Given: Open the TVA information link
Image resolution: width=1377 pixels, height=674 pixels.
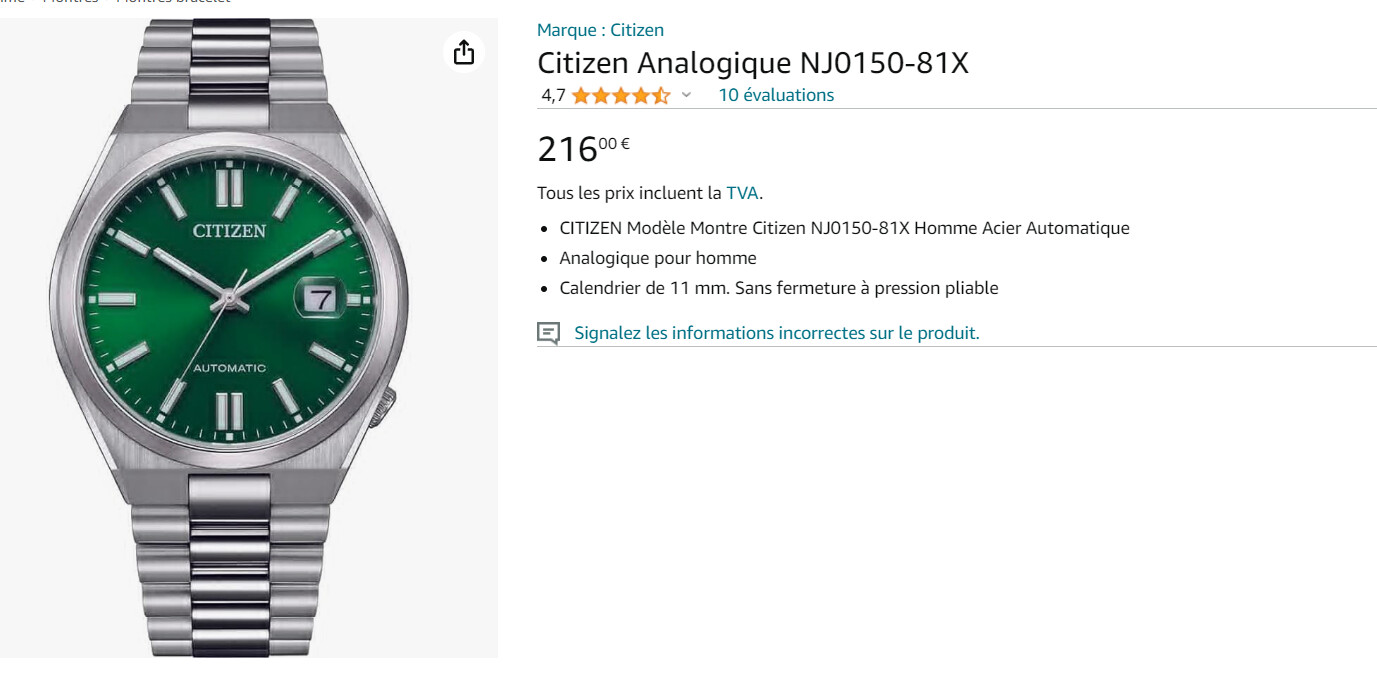Looking at the screenshot, I should tap(742, 193).
